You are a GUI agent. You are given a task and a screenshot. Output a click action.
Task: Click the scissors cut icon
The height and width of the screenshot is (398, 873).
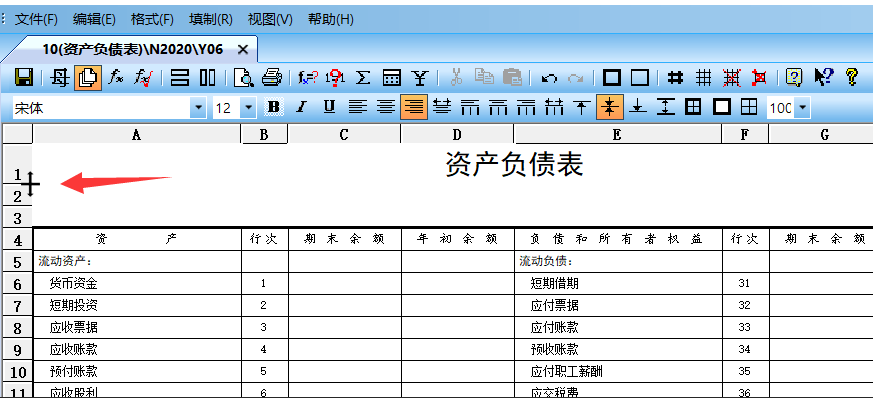pos(457,78)
